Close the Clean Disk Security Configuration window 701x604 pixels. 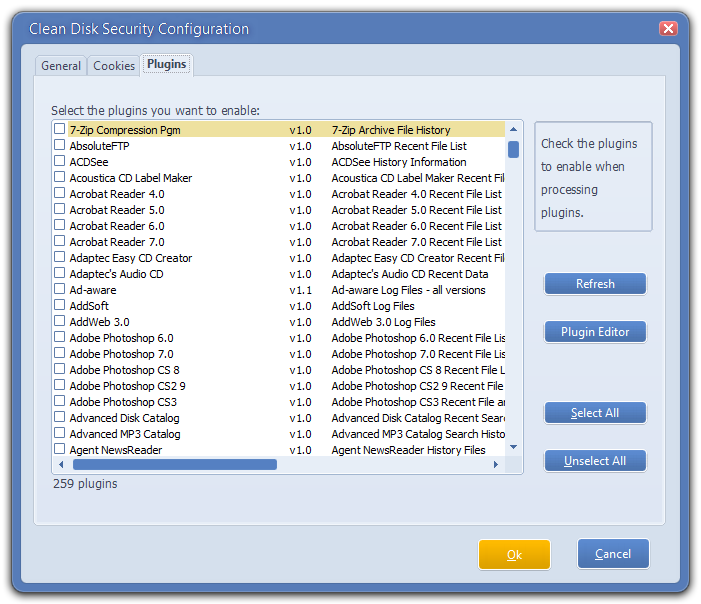[668, 29]
